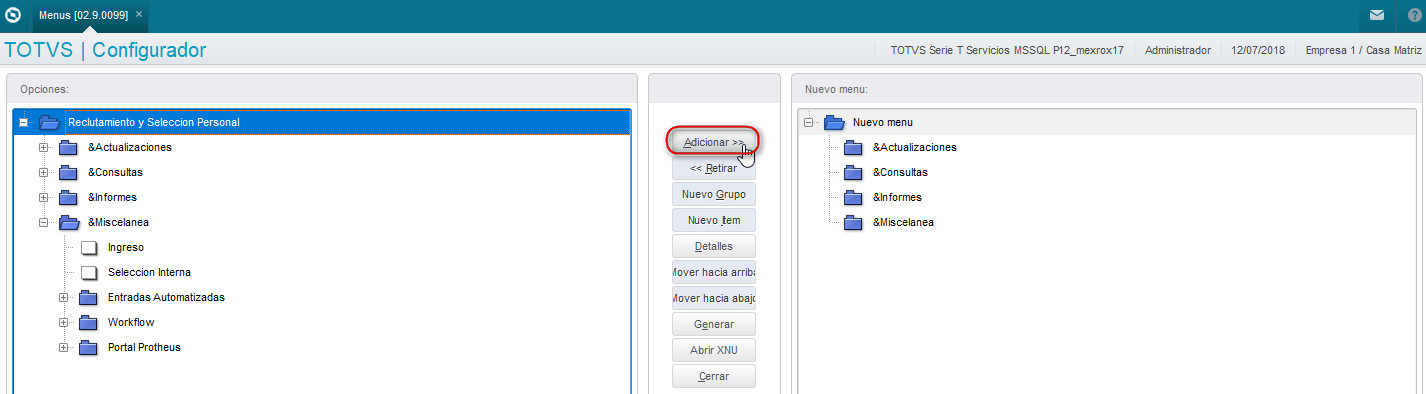Expand &Informes in Opciones tree
The width and height of the screenshot is (1426, 394).
tap(43, 198)
